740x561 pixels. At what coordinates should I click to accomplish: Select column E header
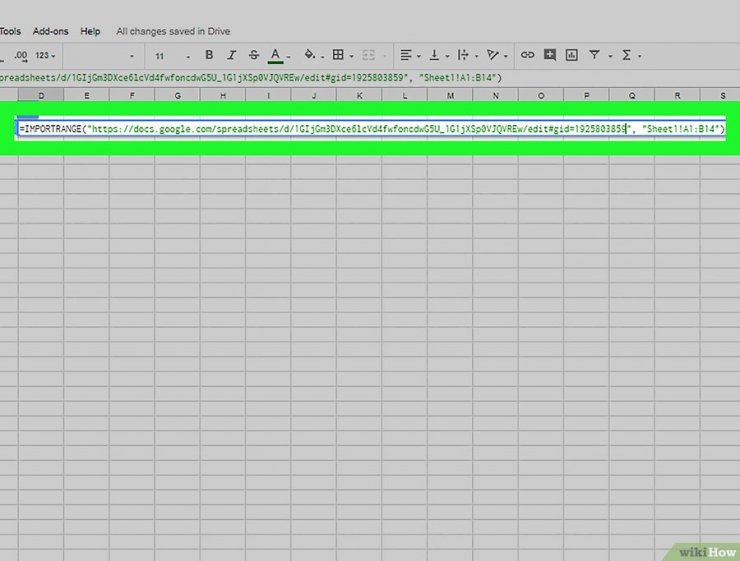[x=86, y=96]
